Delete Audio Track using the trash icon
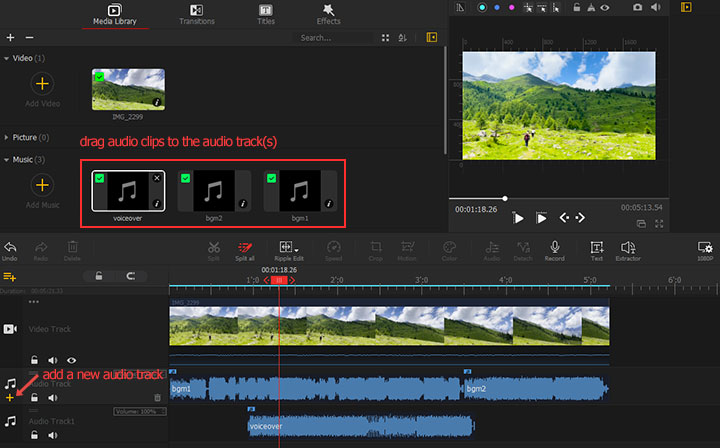Screen dimensions: 720x448 pos(157,397)
